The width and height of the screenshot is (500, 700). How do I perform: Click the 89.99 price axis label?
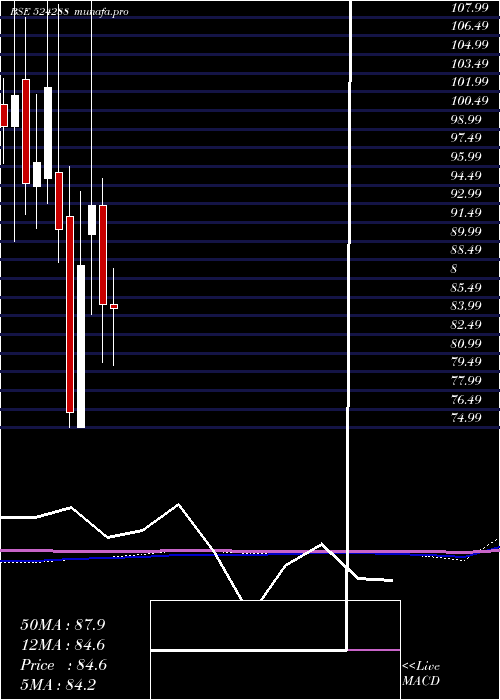coord(466,231)
